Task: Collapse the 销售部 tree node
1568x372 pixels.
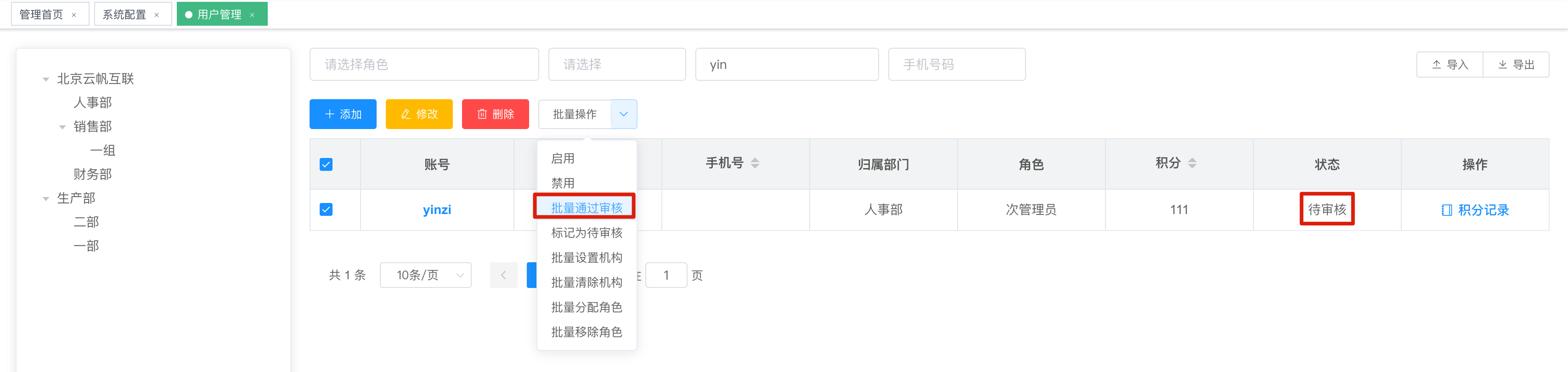Action: tap(62, 127)
